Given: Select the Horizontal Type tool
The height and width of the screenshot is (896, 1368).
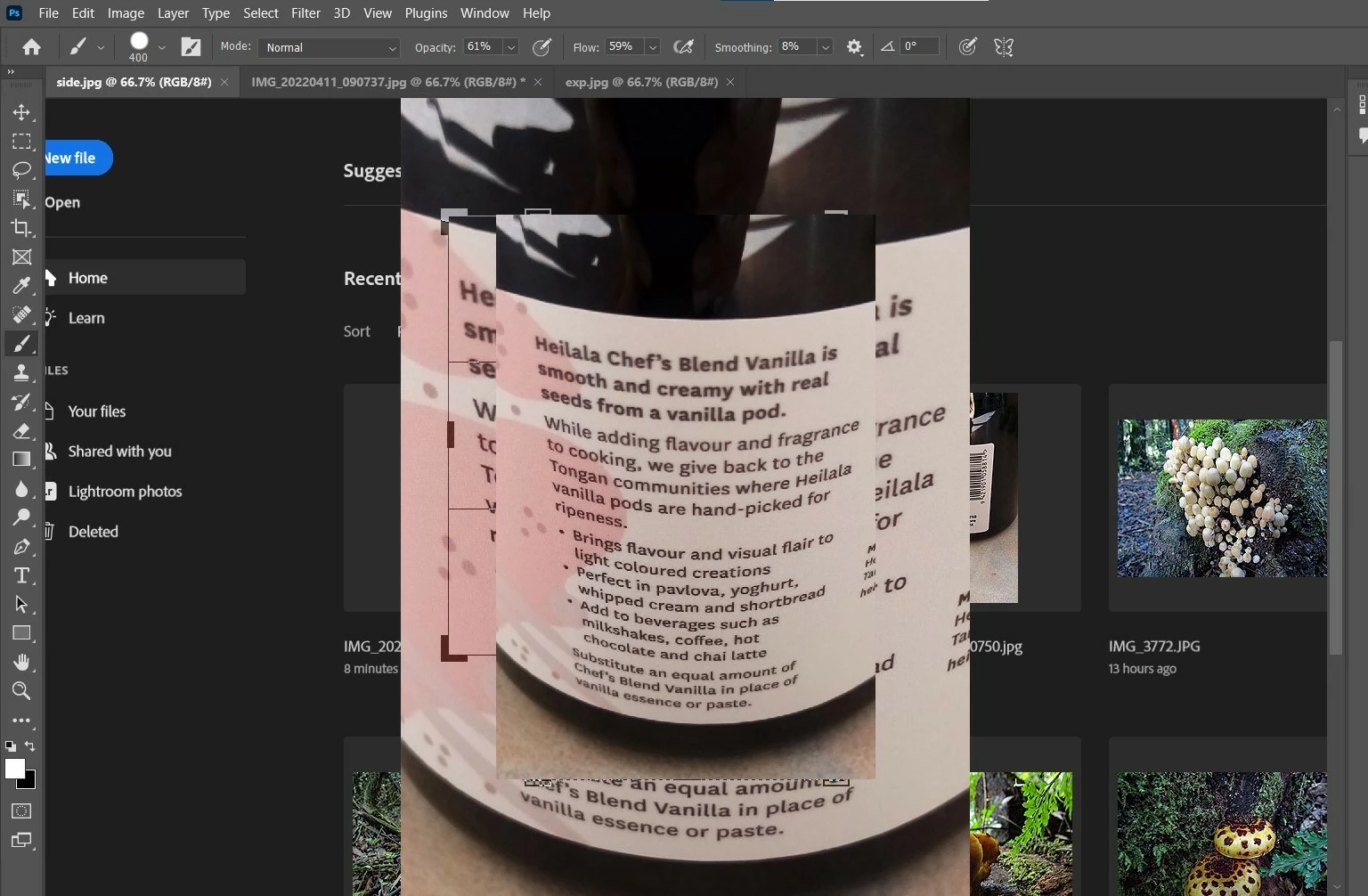Looking at the screenshot, I should coord(21,575).
